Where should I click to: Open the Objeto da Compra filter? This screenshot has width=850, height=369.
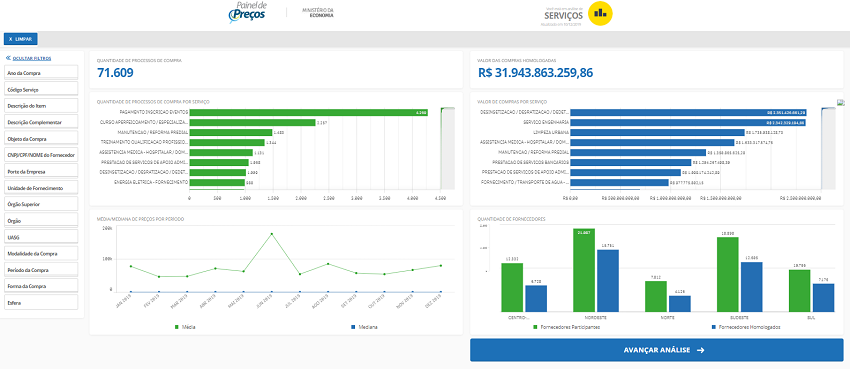[x=42, y=138]
